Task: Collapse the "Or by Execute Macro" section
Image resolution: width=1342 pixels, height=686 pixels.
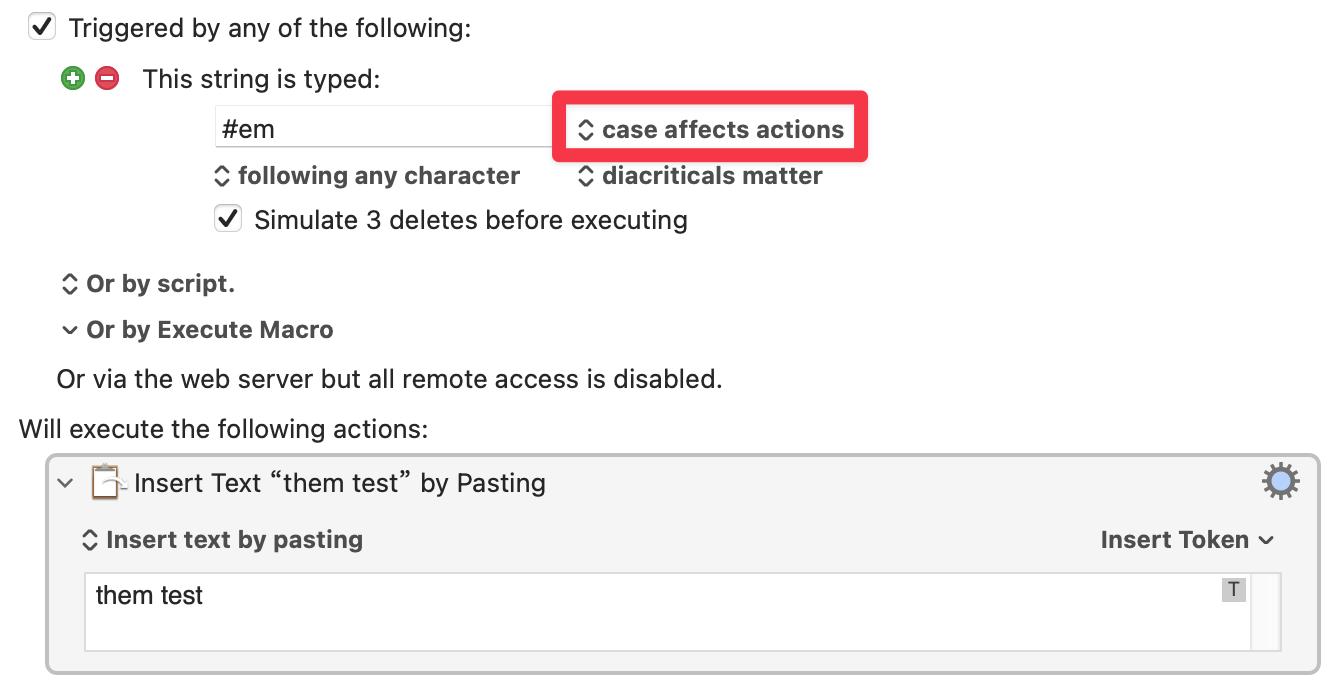Action: coord(69,330)
